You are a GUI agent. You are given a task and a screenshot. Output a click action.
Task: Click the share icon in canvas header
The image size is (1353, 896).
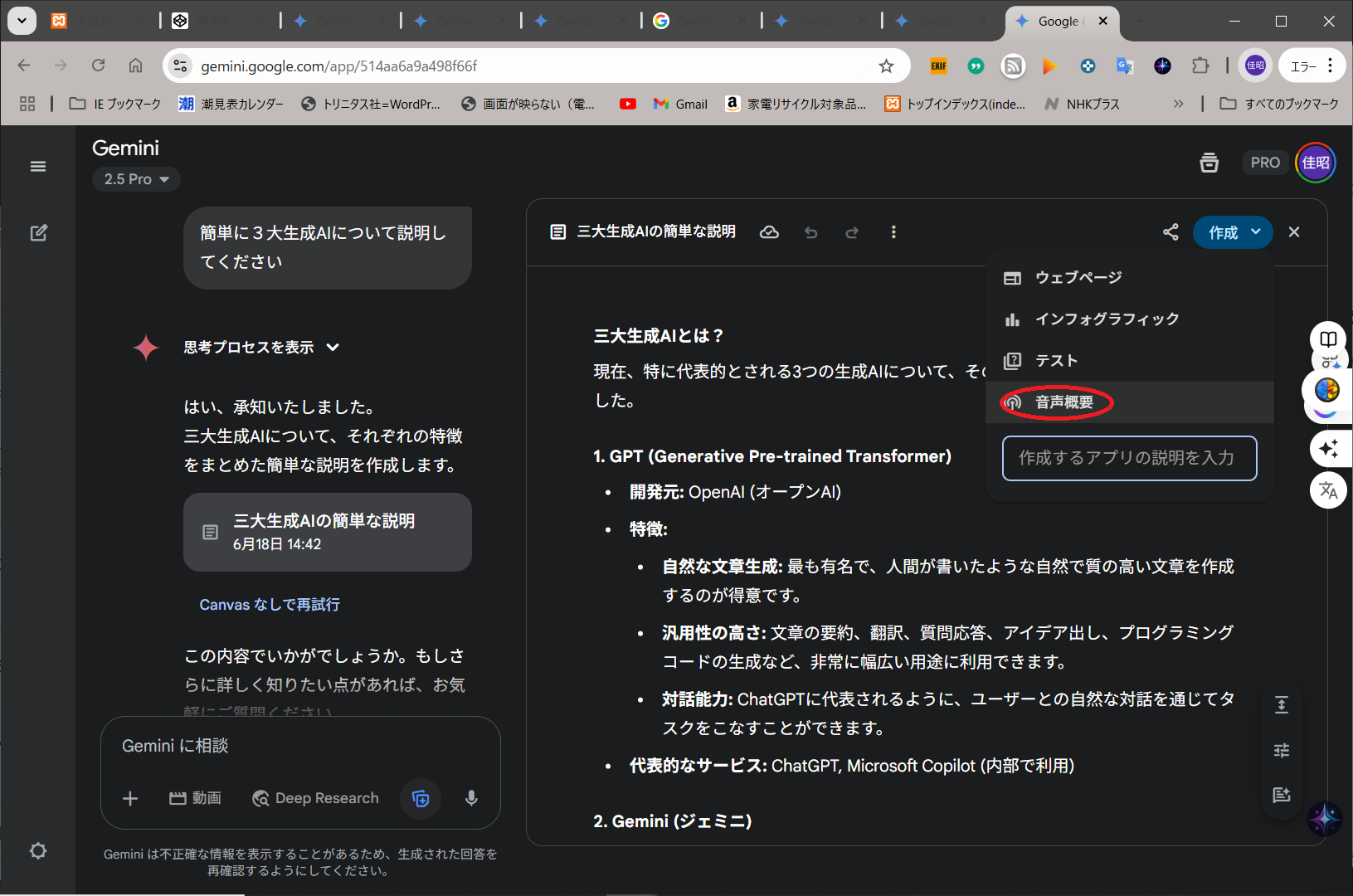1170,232
